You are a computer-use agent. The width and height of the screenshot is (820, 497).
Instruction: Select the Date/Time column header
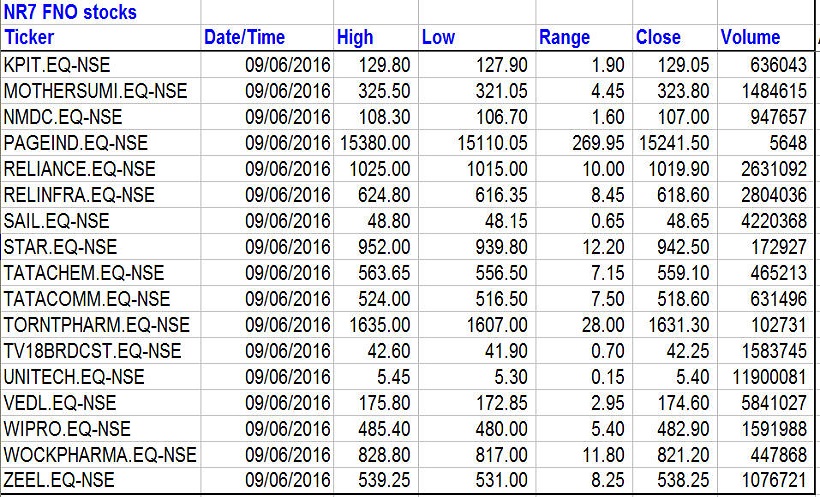[244, 38]
